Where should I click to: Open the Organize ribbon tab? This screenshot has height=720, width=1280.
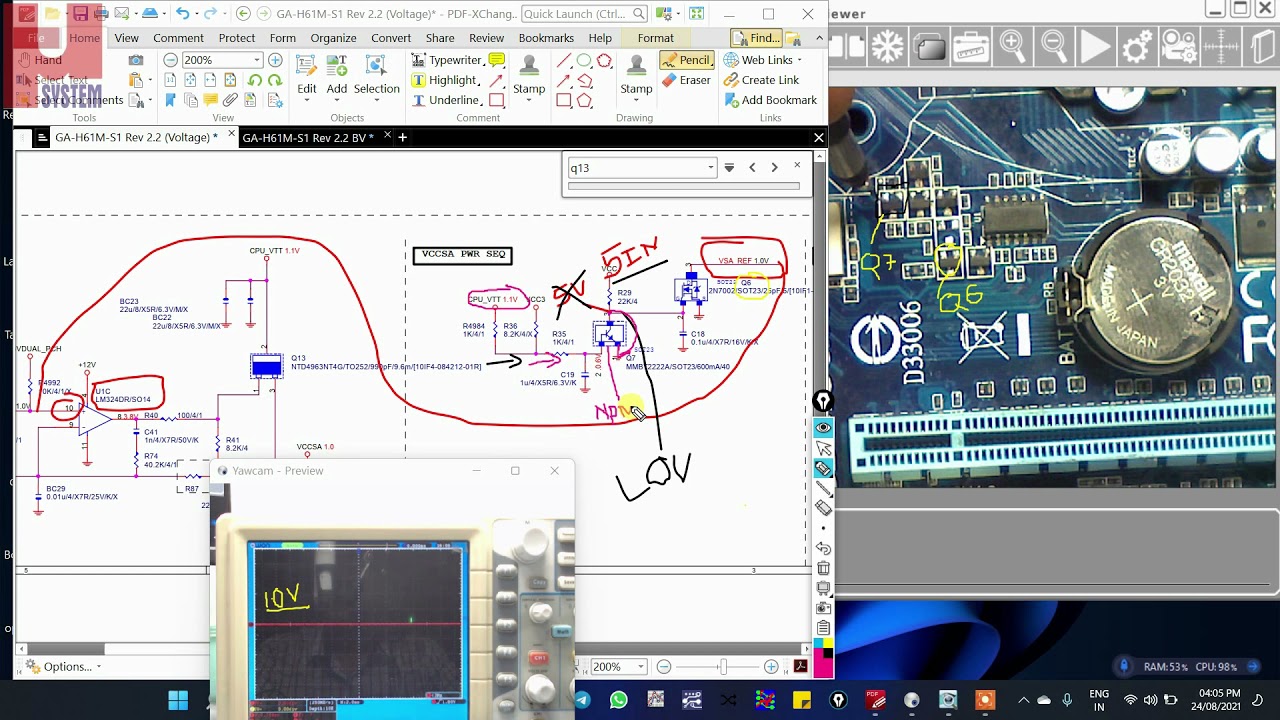coord(333,38)
